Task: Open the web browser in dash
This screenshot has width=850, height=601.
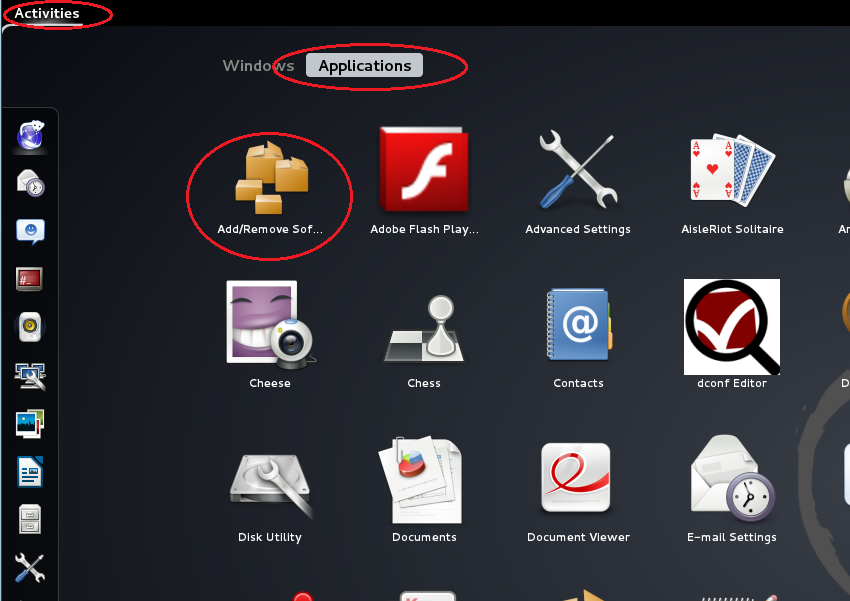Action: (x=30, y=135)
